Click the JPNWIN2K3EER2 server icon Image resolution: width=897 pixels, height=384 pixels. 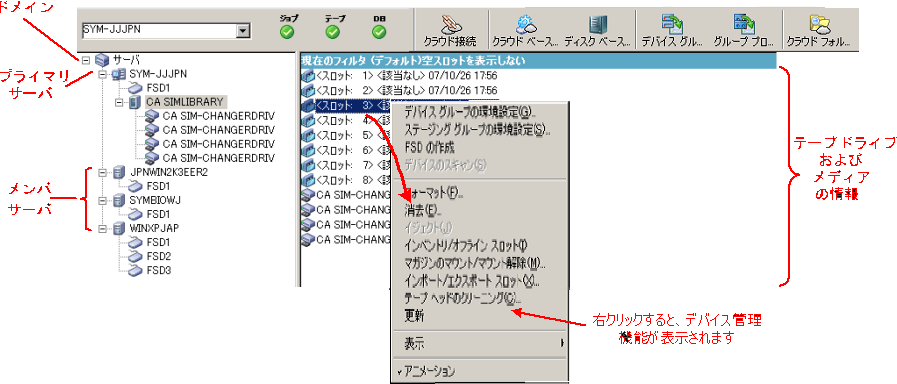click(119, 172)
